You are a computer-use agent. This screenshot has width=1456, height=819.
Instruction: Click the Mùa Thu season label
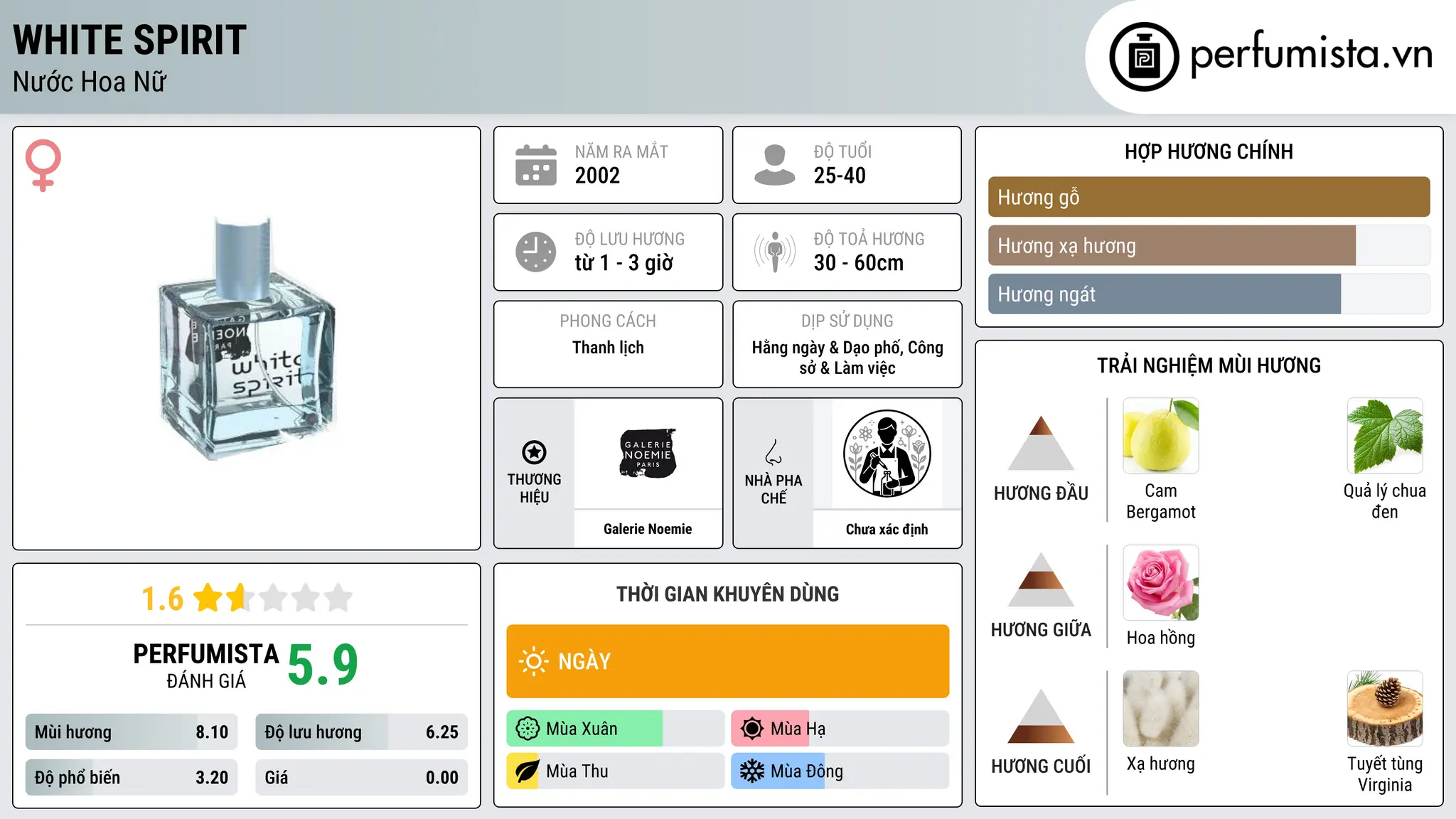pos(577,771)
